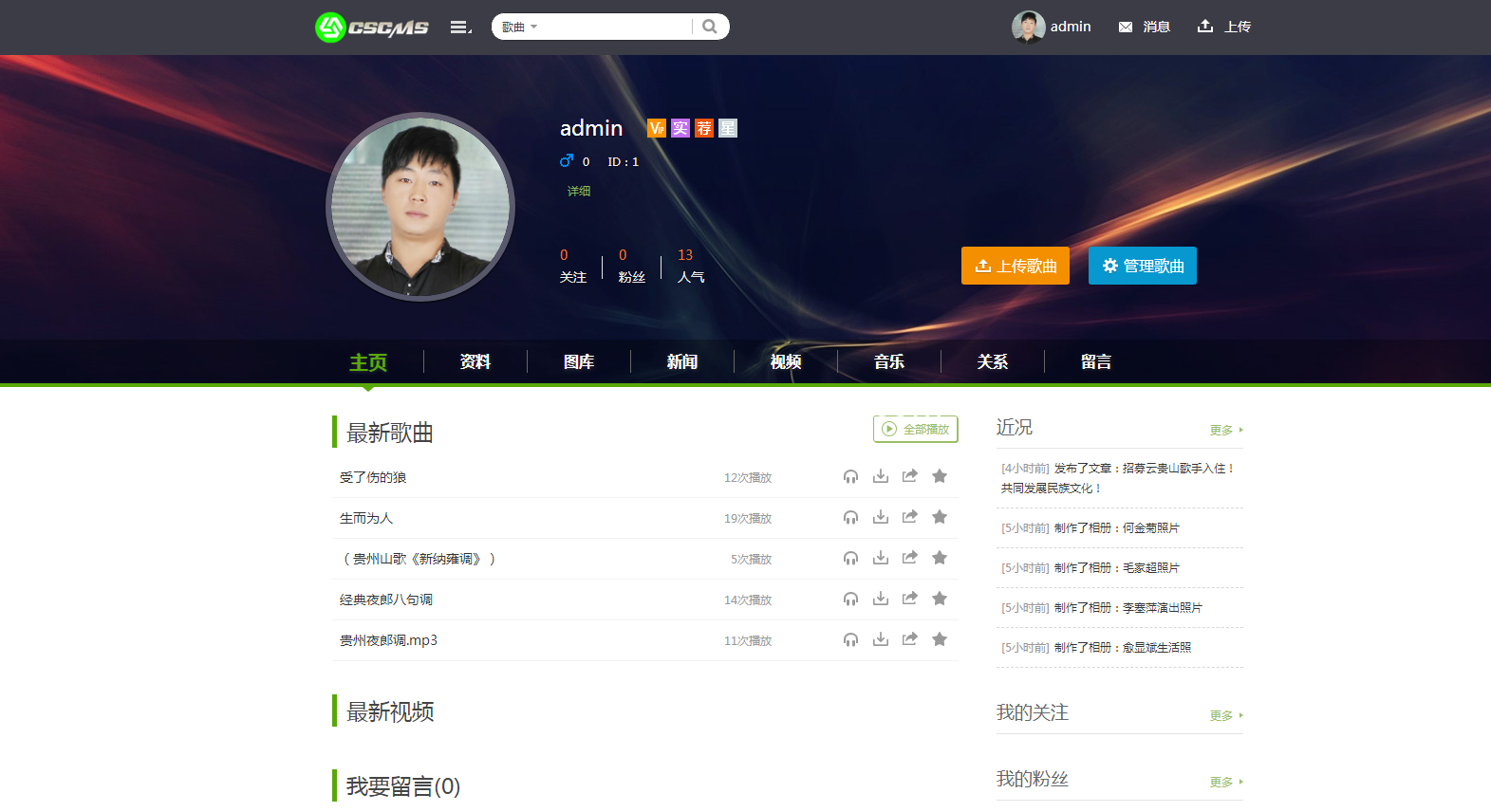1491x812 pixels.
Task: Download the song 生而为人
Action: (x=881, y=517)
